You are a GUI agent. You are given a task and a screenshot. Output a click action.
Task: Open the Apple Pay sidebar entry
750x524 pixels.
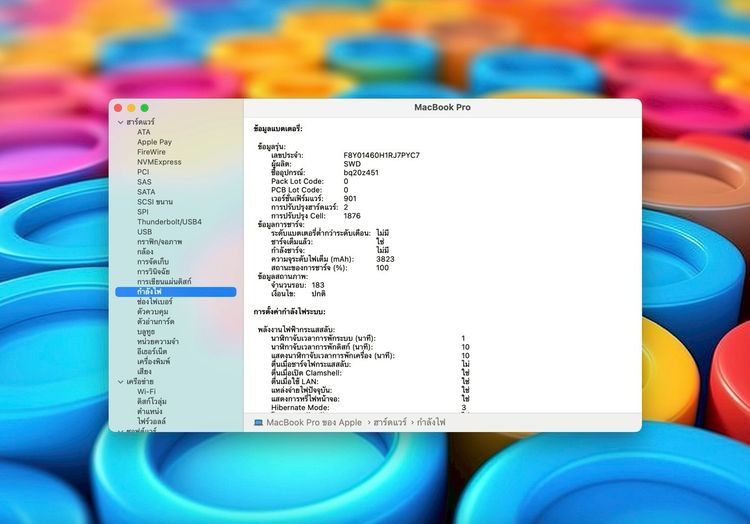(x=154, y=142)
